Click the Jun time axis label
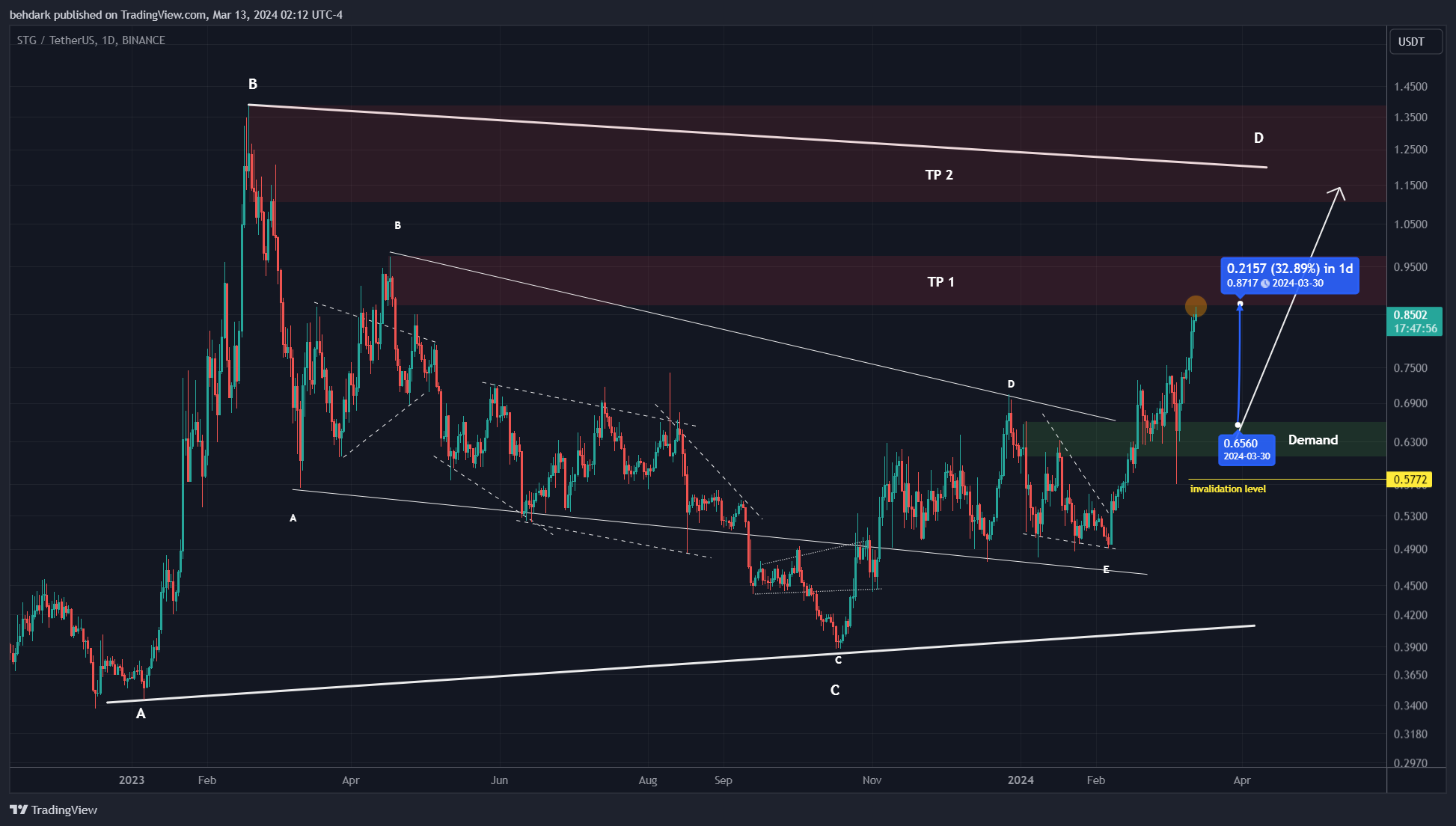Screen dimensions: 1456x826 [x=499, y=780]
